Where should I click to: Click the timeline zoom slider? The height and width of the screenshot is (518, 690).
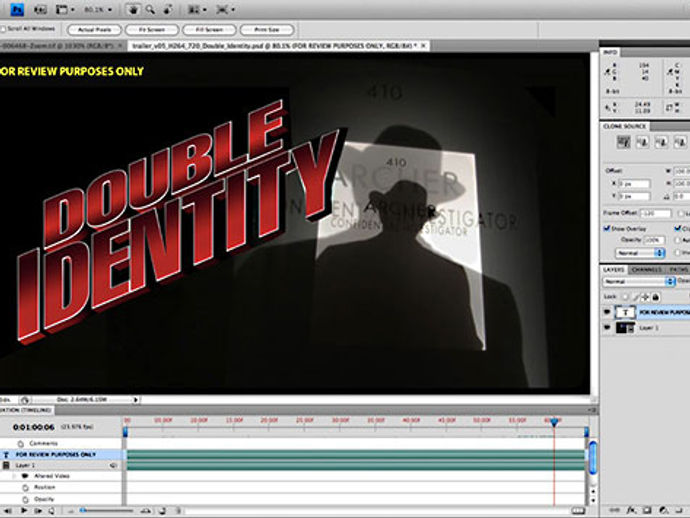[108, 511]
